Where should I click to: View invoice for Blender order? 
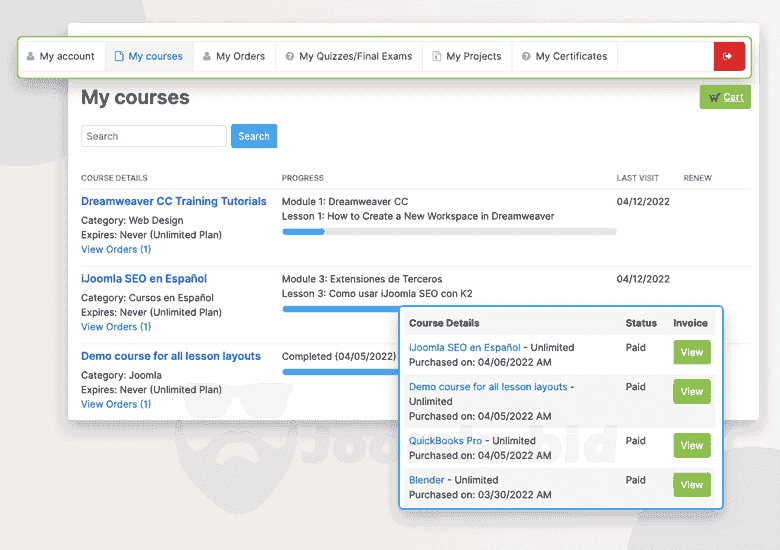691,484
